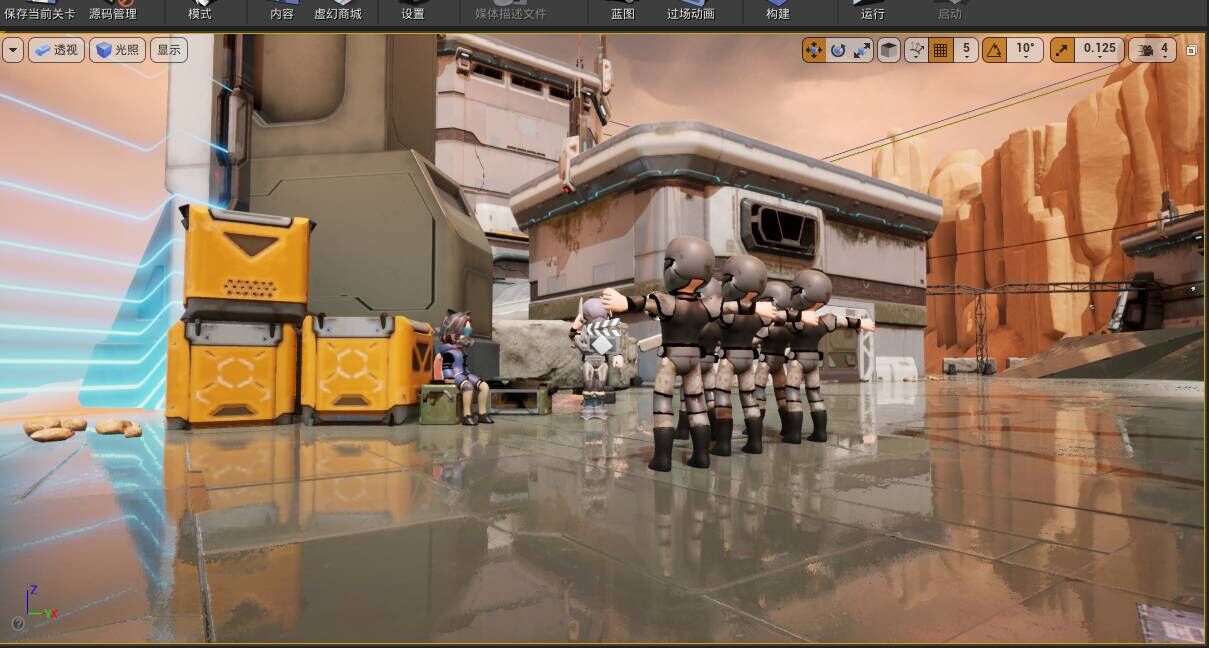Image resolution: width=1209 pixels, height=648 pixels.
Task: Click the world/local coordinate space cube icon
Action: click(x=889, y=50)
